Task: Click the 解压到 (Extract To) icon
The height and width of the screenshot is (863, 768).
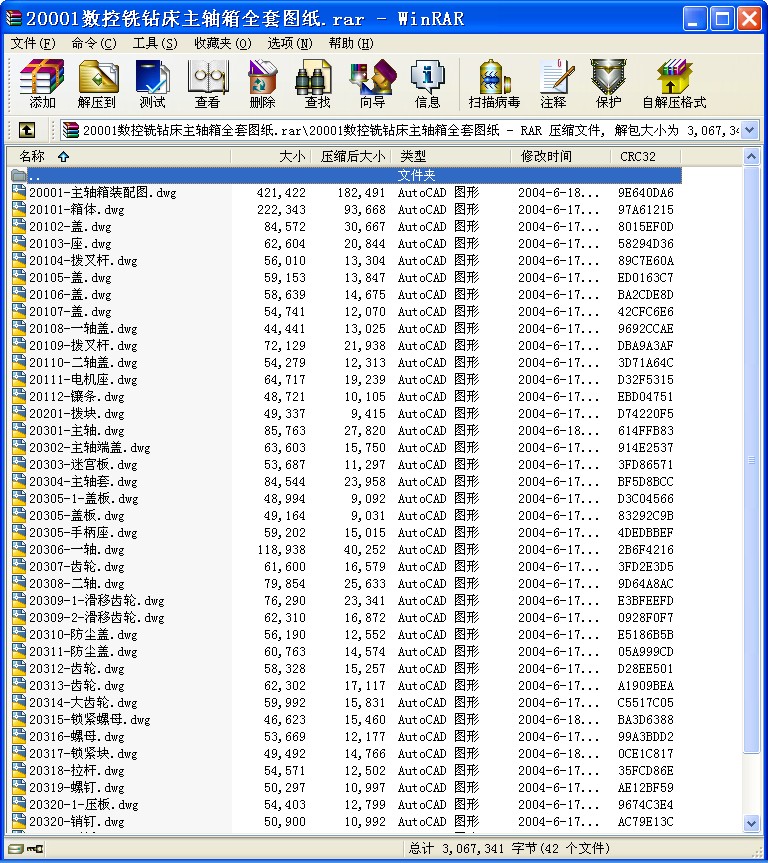Action: 97,84
